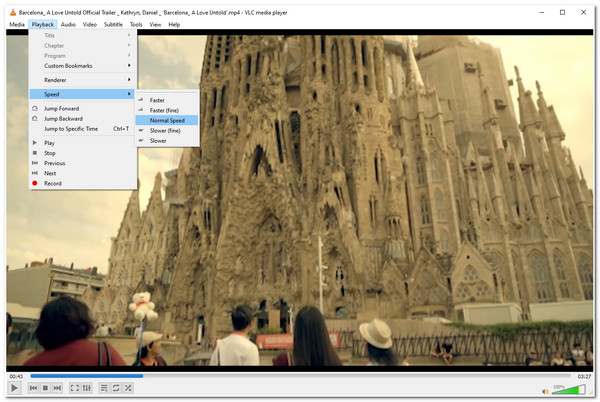Screen dimensions: 600x402
Task: Open the Tools menu
Action: [136, 24]
